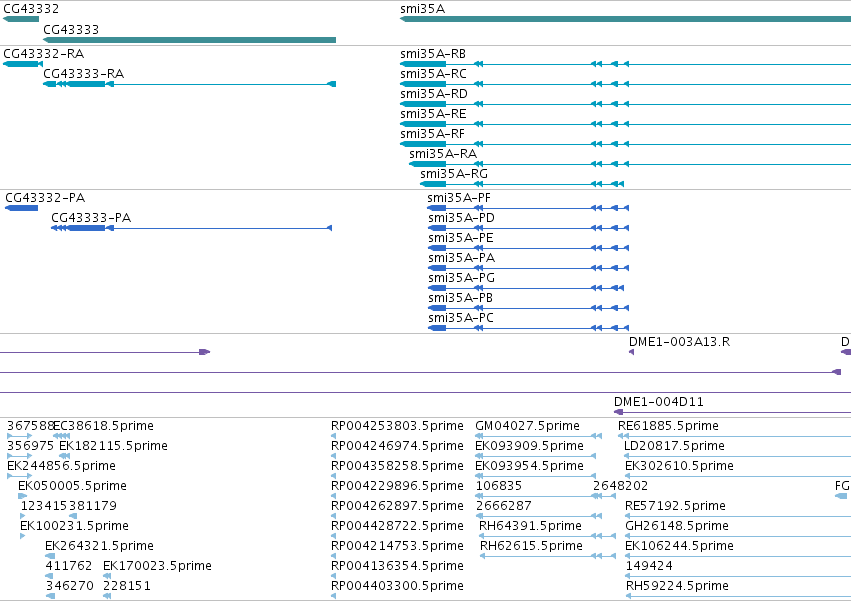Select EST RH64391.5prime
This screenshot has height=601, width=851.
tap(530, 526)
